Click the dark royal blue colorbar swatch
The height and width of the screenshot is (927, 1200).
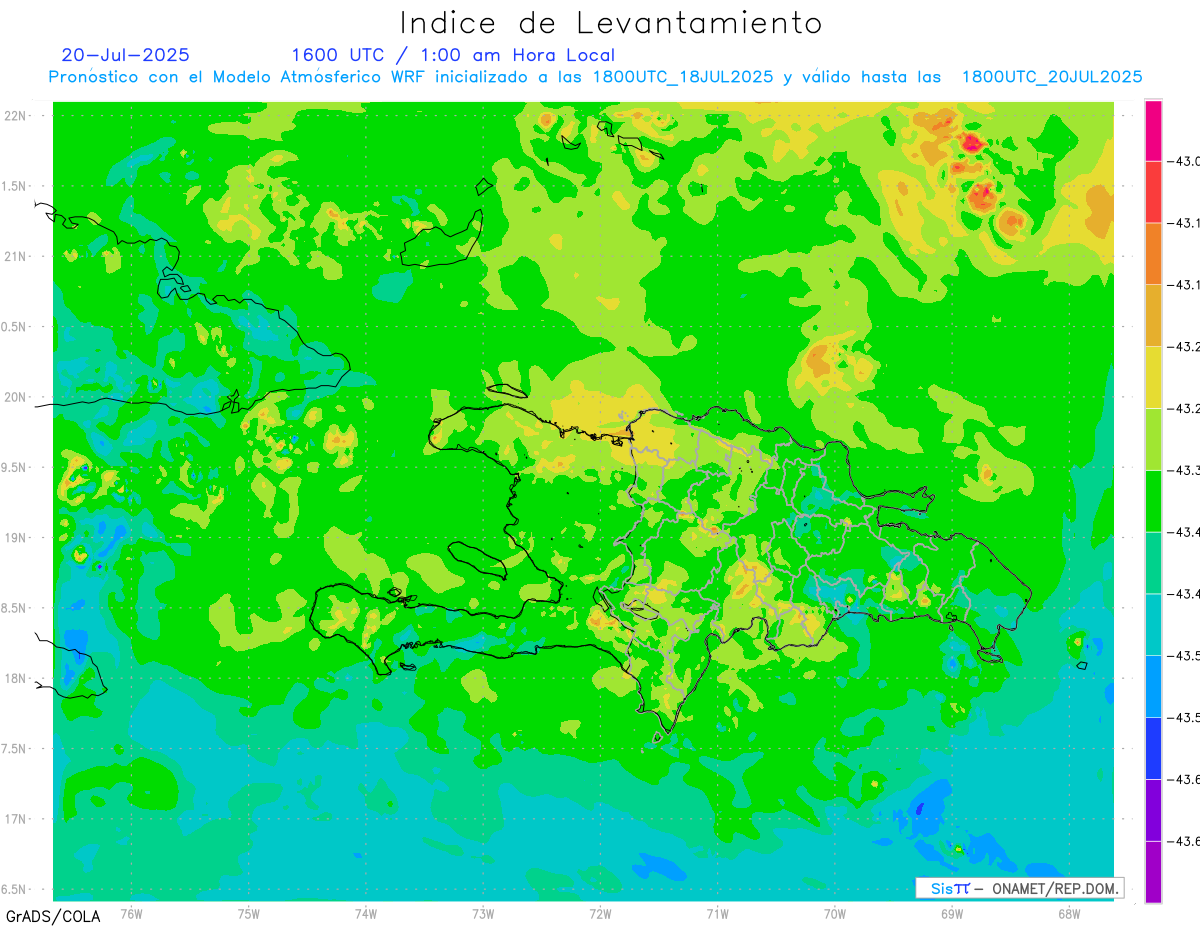pyautogui.click(x=1153, y=748)
